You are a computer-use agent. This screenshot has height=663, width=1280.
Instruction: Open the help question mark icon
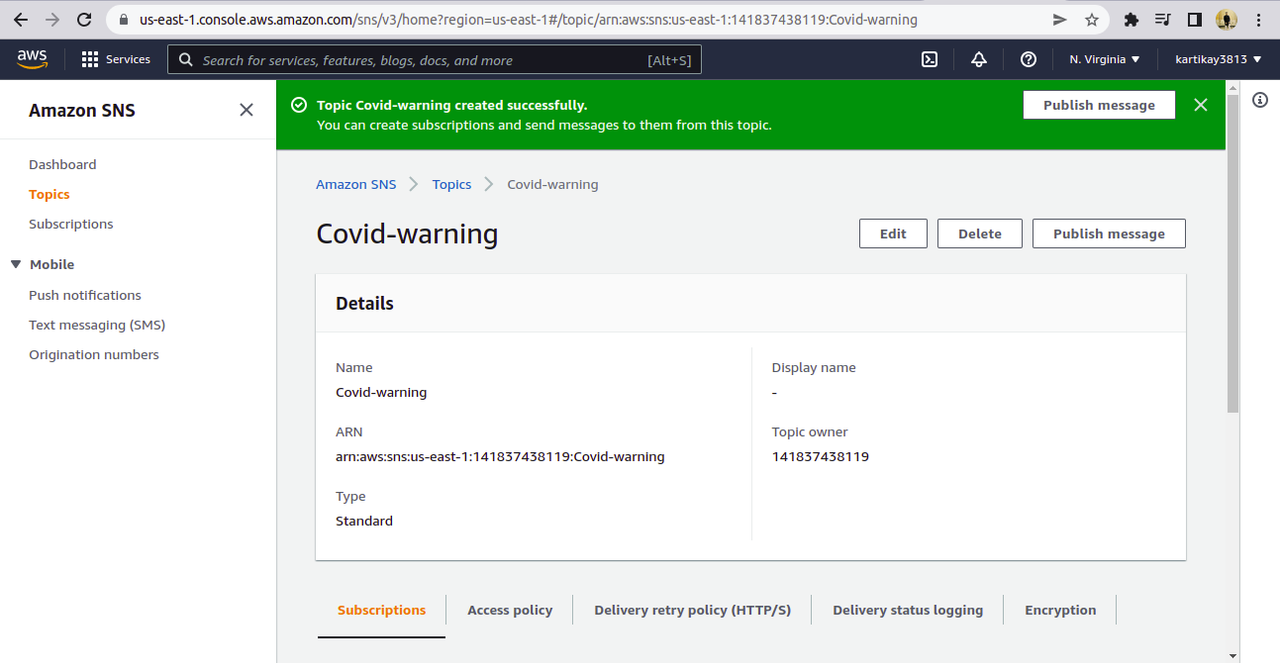1028,60
